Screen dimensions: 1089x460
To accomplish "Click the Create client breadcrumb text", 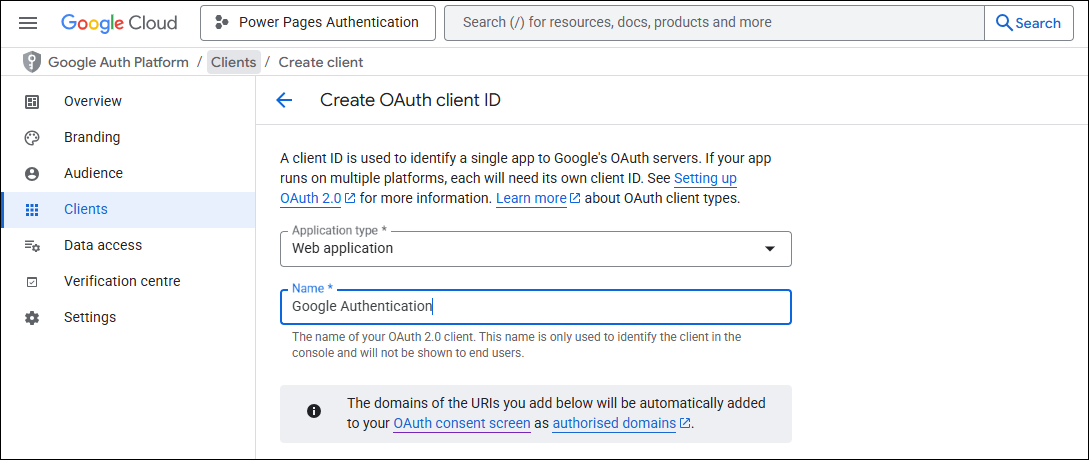I will point(321,63).
